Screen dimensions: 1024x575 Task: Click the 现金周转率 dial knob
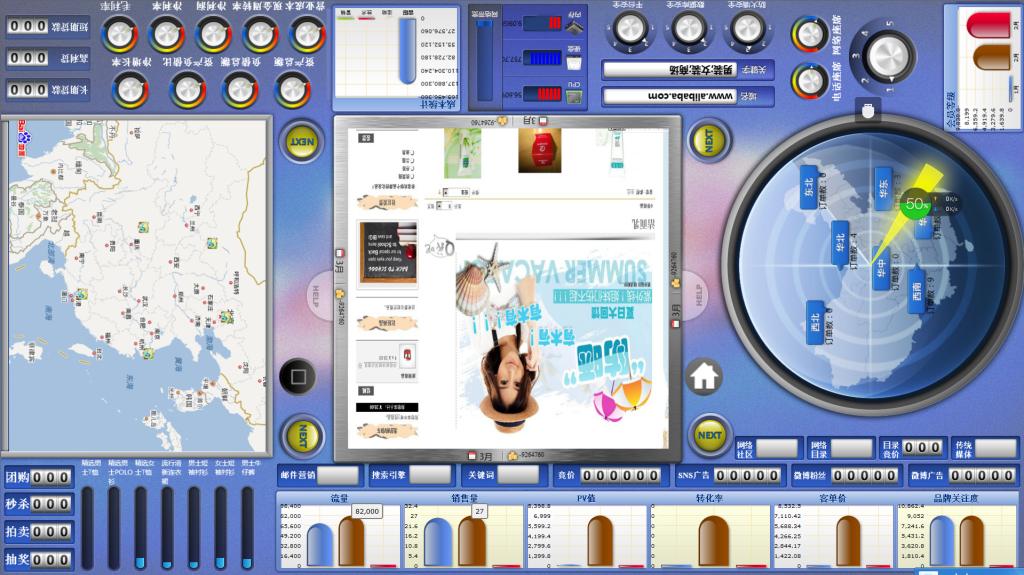pos(261,35)
